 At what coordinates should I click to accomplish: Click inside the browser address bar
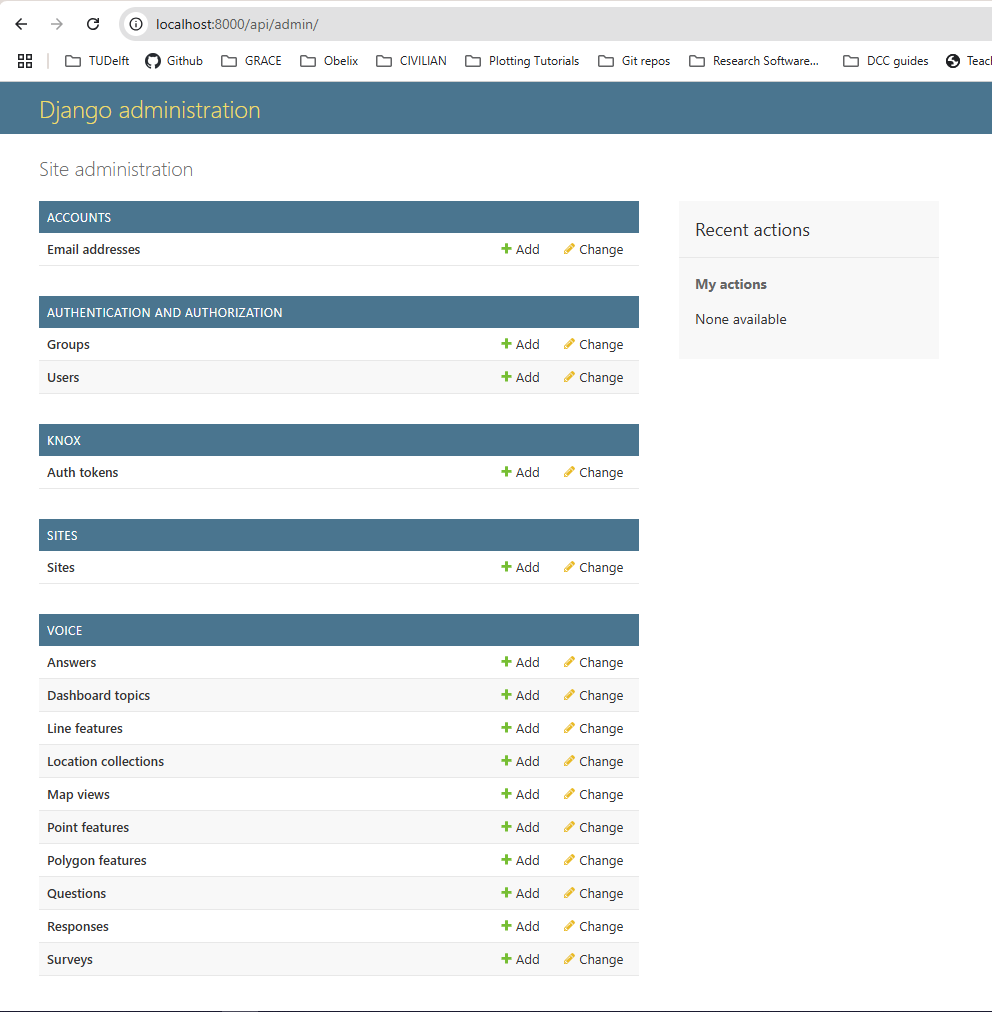[300, 24]
